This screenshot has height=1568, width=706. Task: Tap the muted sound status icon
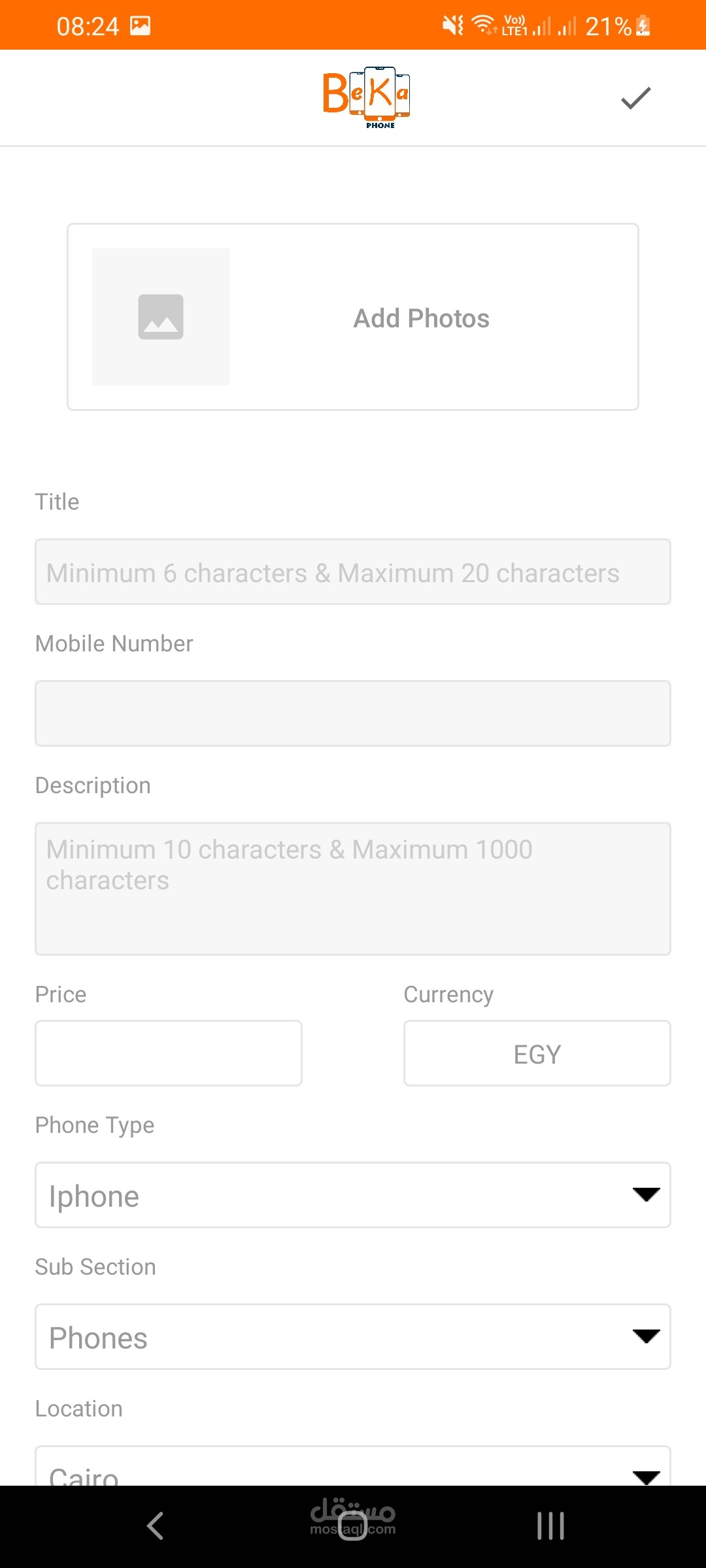click(452, 26)
